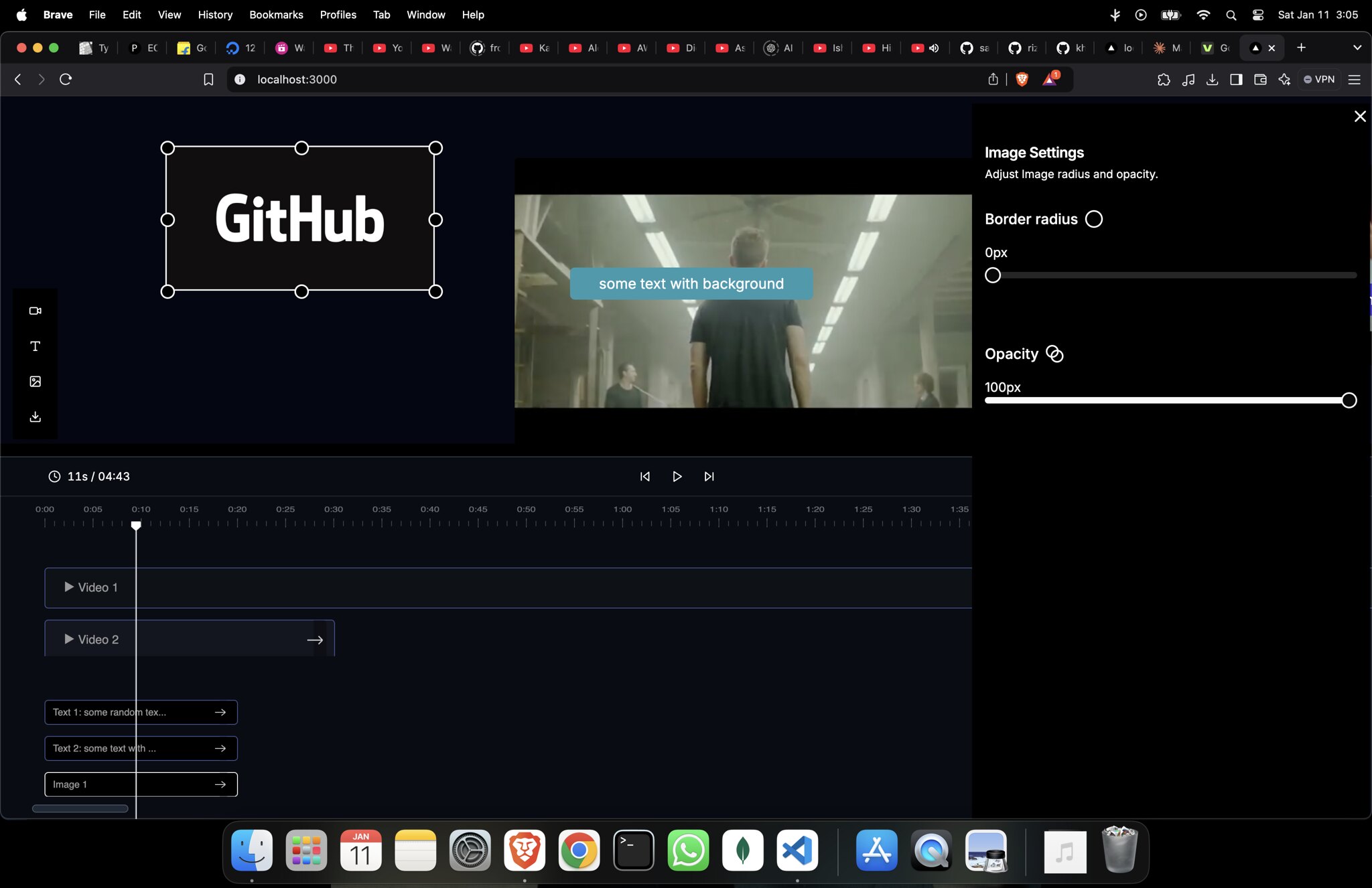Click the arrow on Text 1 clip

point(220,713)
